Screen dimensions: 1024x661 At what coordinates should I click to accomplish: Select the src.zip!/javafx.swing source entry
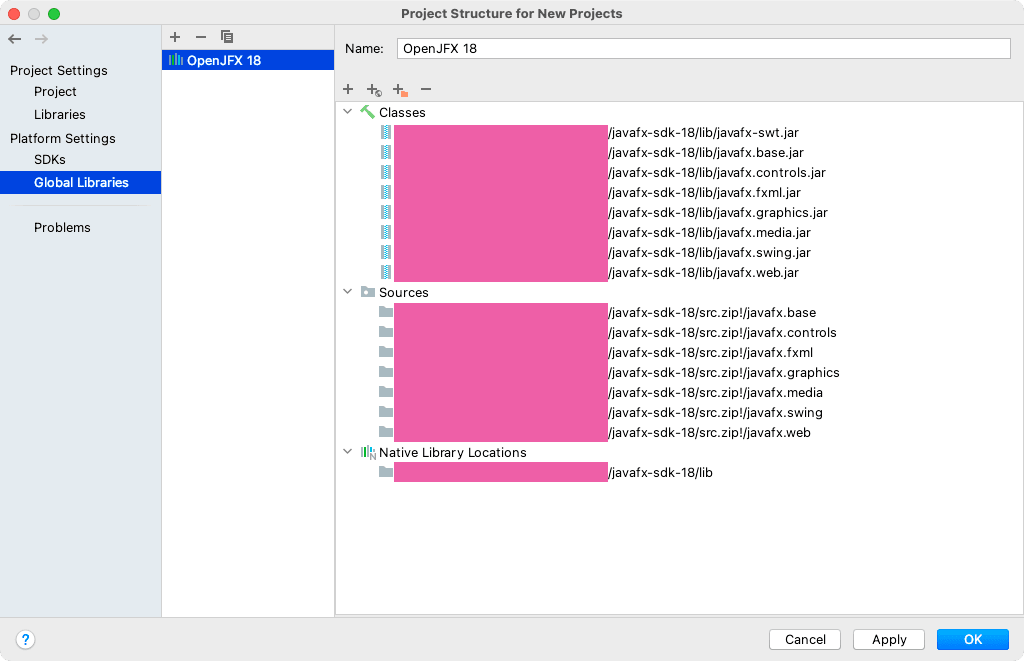[716, 412]
